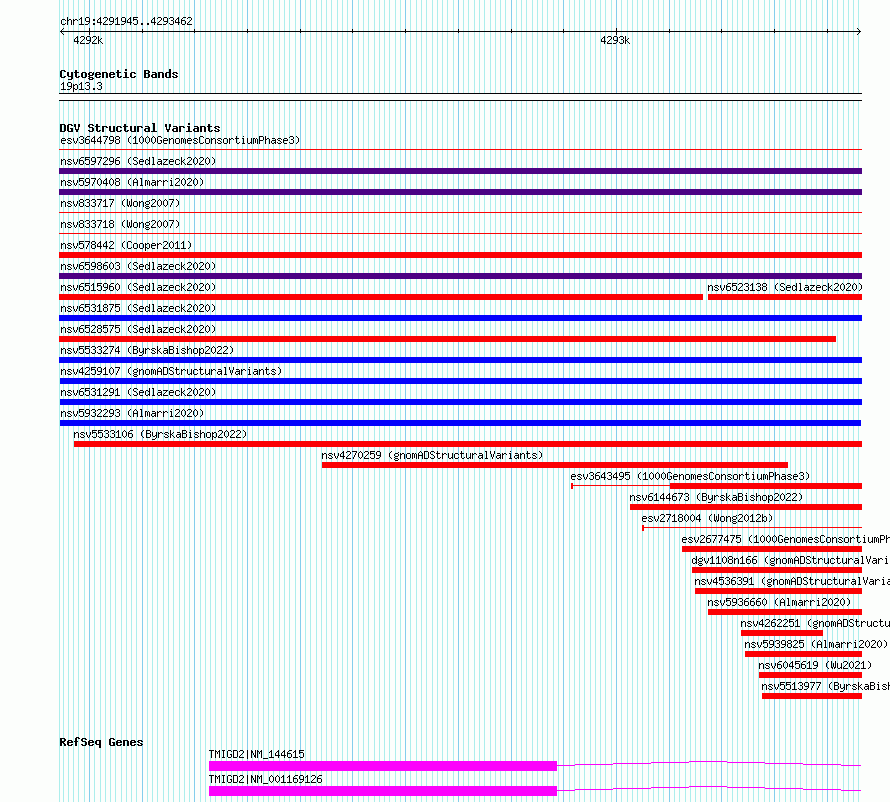Viewport: 890px width, 802px height.
Task: Click the chr19:4291945..4293462 coordinate label
Action: (x=127, y=21)
